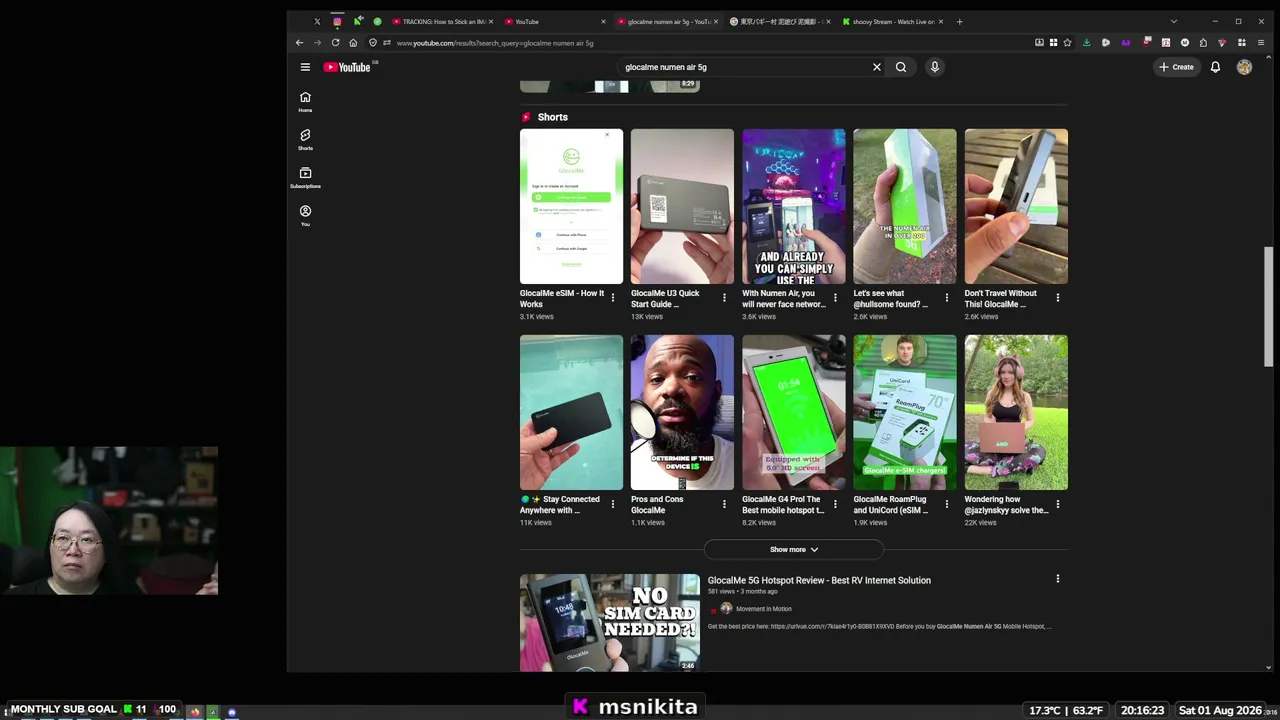Play the Wondering how @jazlynskyy short thumbnail
1280x720 pixels.
click(1016, 412)
